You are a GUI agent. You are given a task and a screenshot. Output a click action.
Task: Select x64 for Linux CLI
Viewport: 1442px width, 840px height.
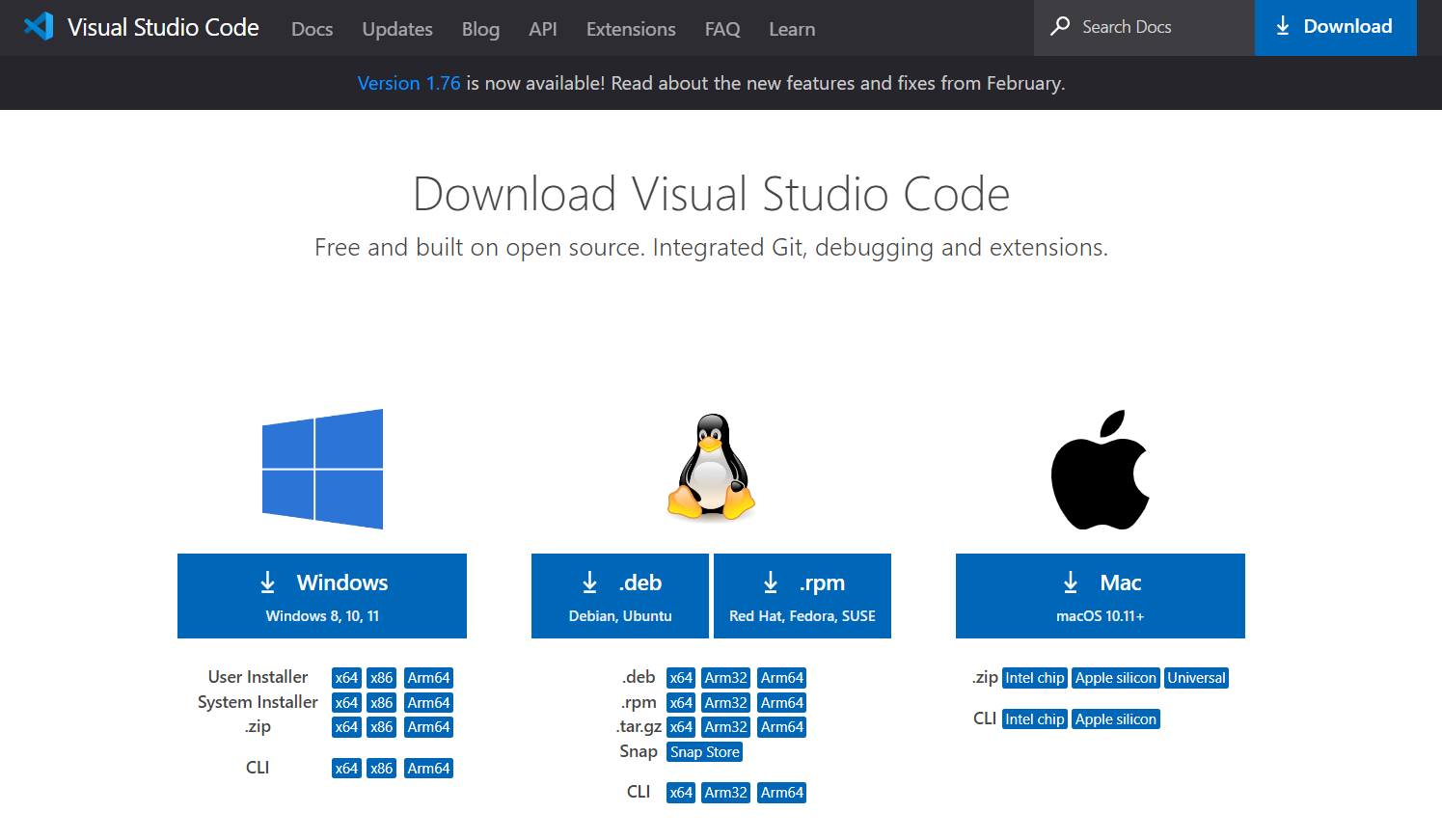[681, 793]
